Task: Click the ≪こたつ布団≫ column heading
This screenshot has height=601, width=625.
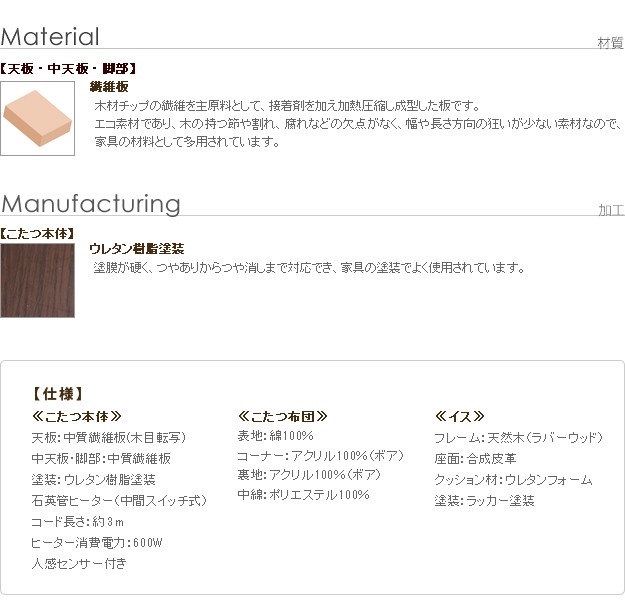Action: click(x=283, y=416)
